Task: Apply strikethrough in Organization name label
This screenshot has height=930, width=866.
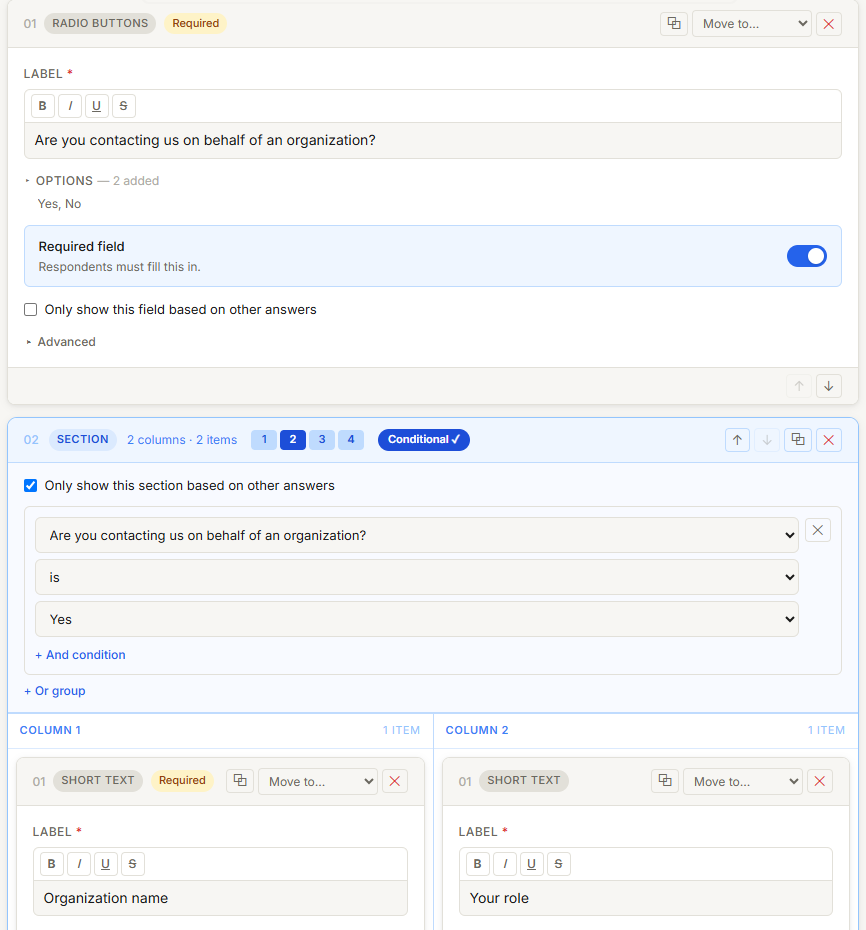Action: click(132, 864)
